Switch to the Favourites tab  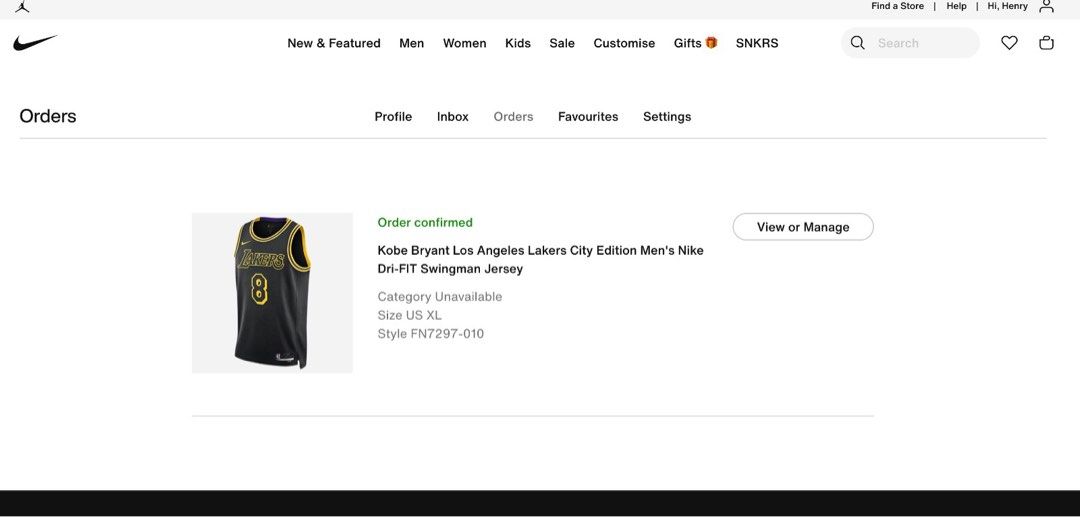coord(588,116)
